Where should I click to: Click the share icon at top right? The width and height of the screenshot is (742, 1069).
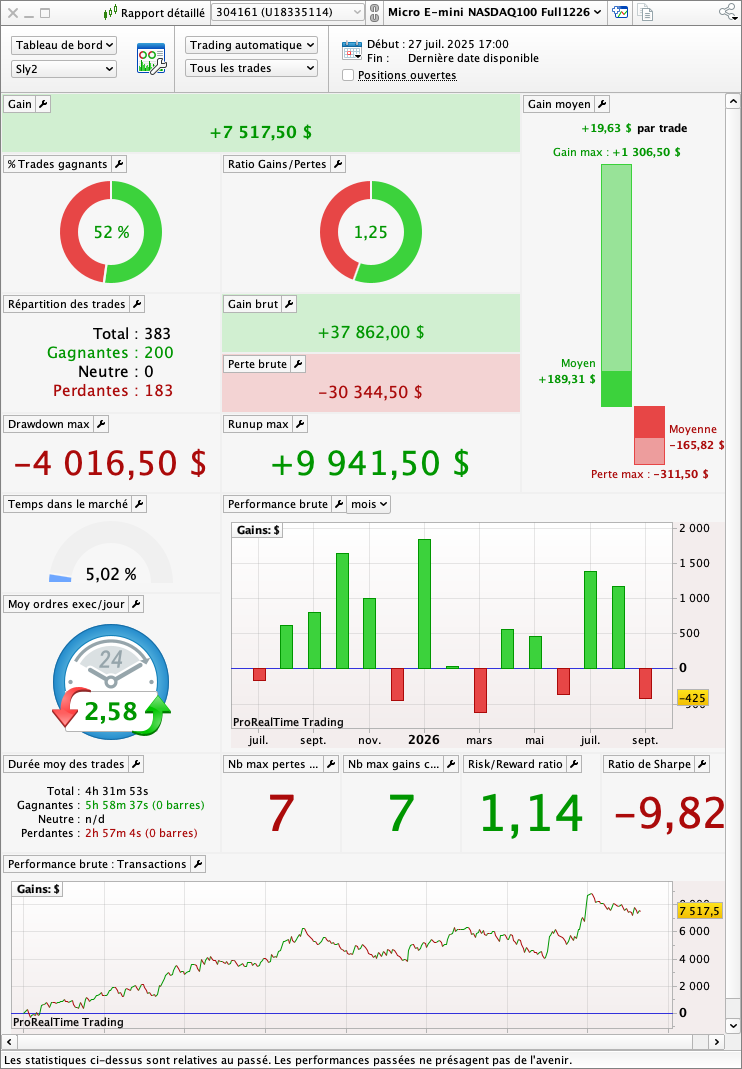point(726,12)
